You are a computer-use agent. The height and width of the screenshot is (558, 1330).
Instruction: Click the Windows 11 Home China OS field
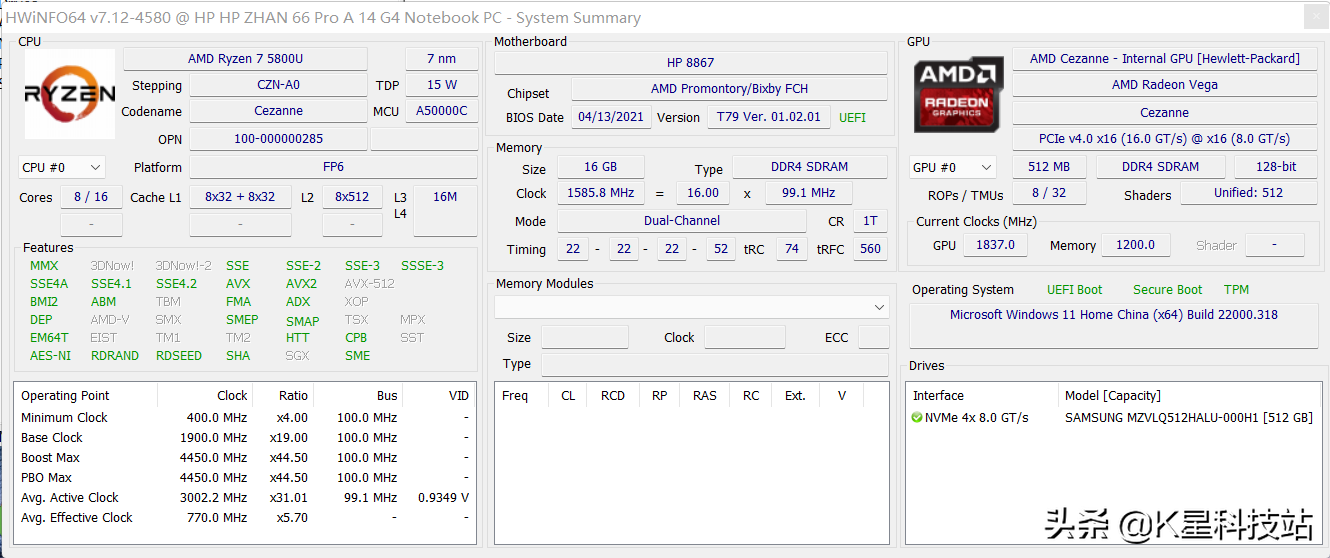point(1114,325)
